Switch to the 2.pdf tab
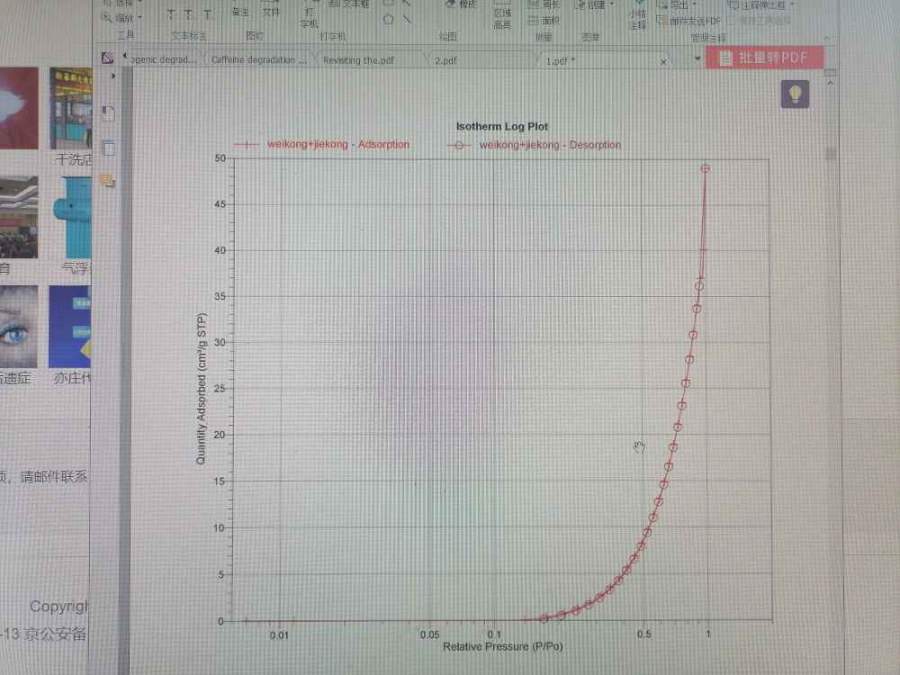Image resolution: width=900 pixels, height=675 pixels. pos(446,60)
